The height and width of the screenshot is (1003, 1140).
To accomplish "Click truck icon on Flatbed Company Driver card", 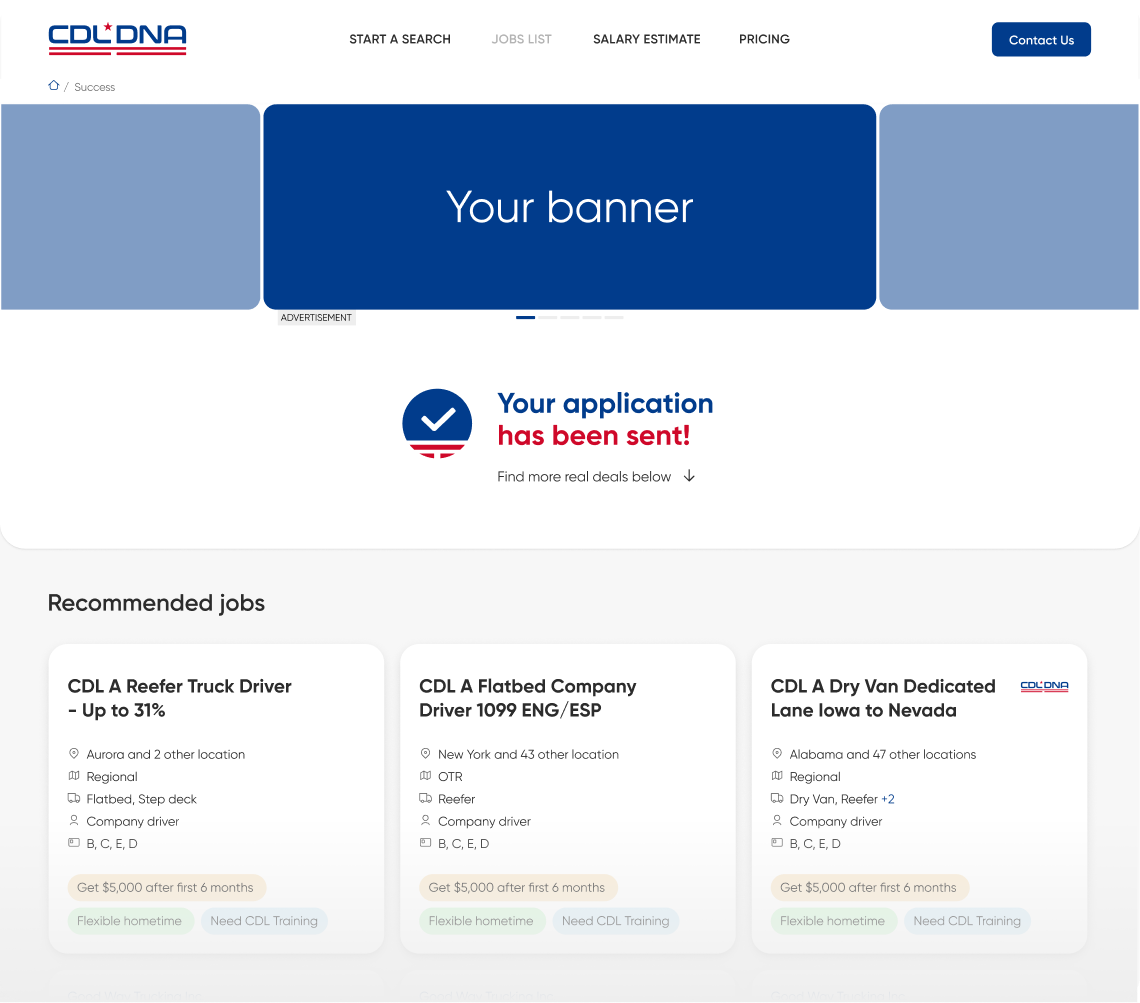I will (425, 799).
